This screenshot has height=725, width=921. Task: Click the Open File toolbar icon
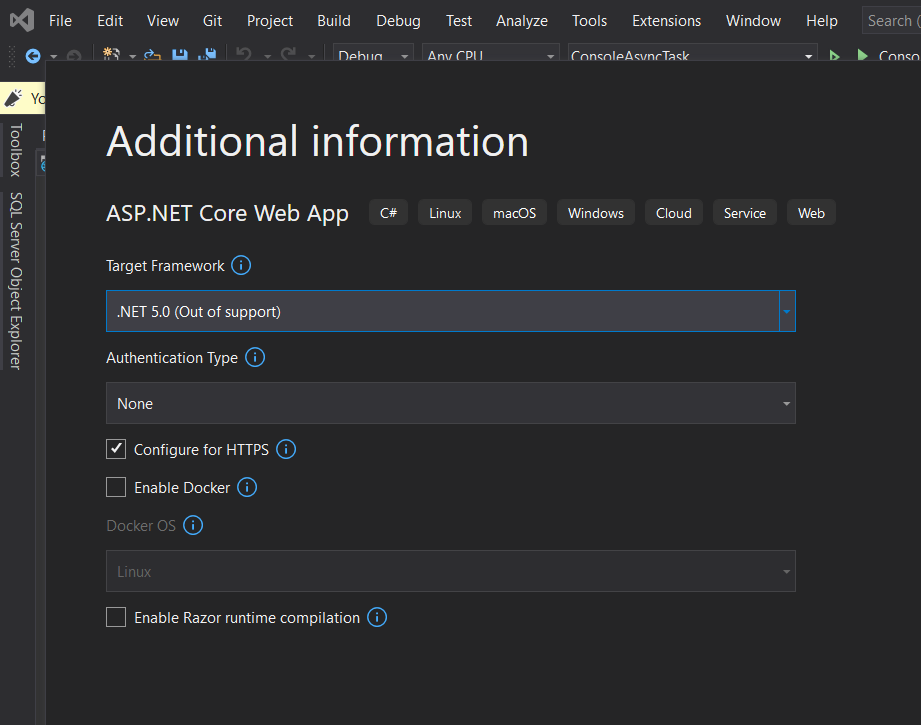[153, 55]
